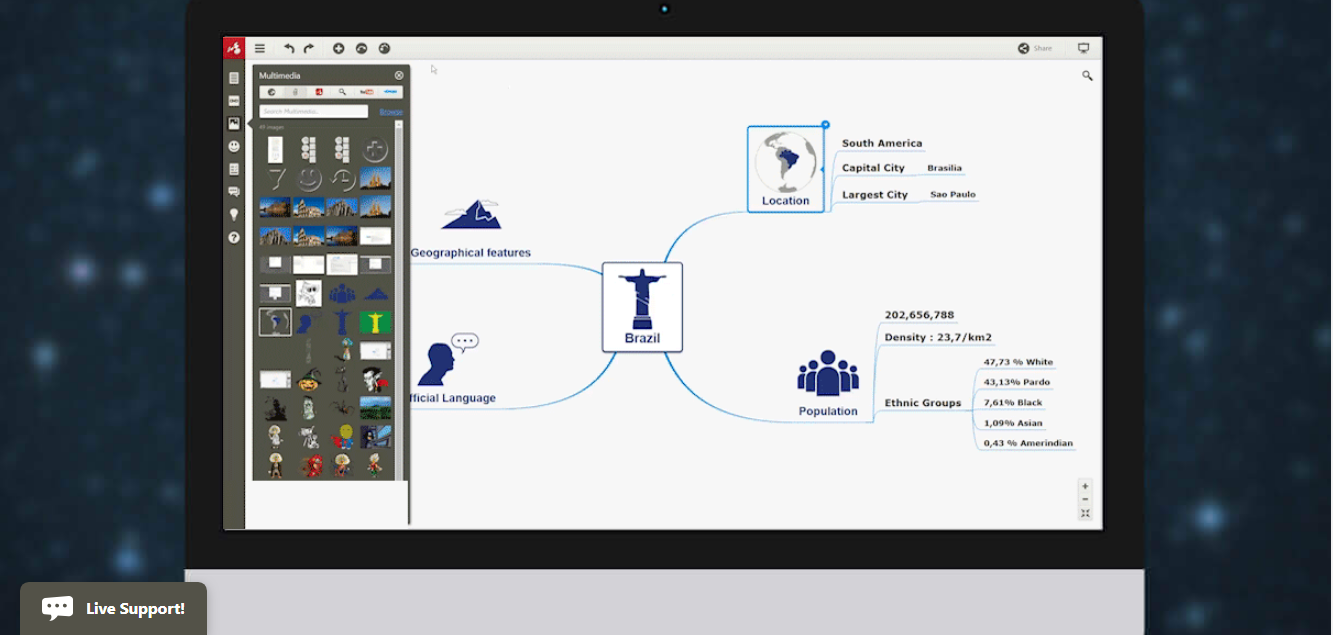
Task: Open the map search magnifier
Action: click(x=1087, y=75)
